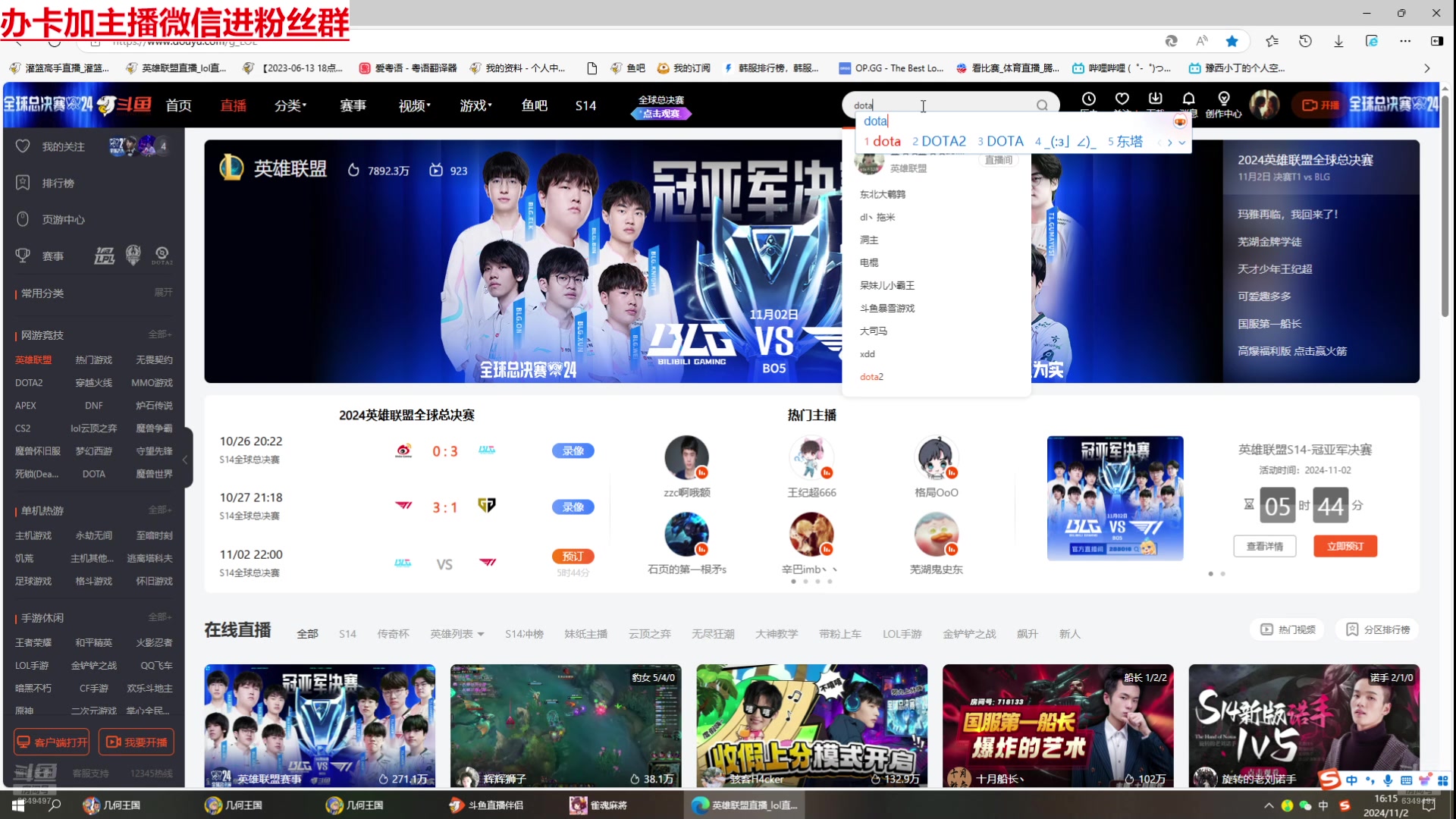The width and height of the screenshot is (1456, 819).
Task: Open S14 in the navigation bar
Action: click(x=585, y=105)
